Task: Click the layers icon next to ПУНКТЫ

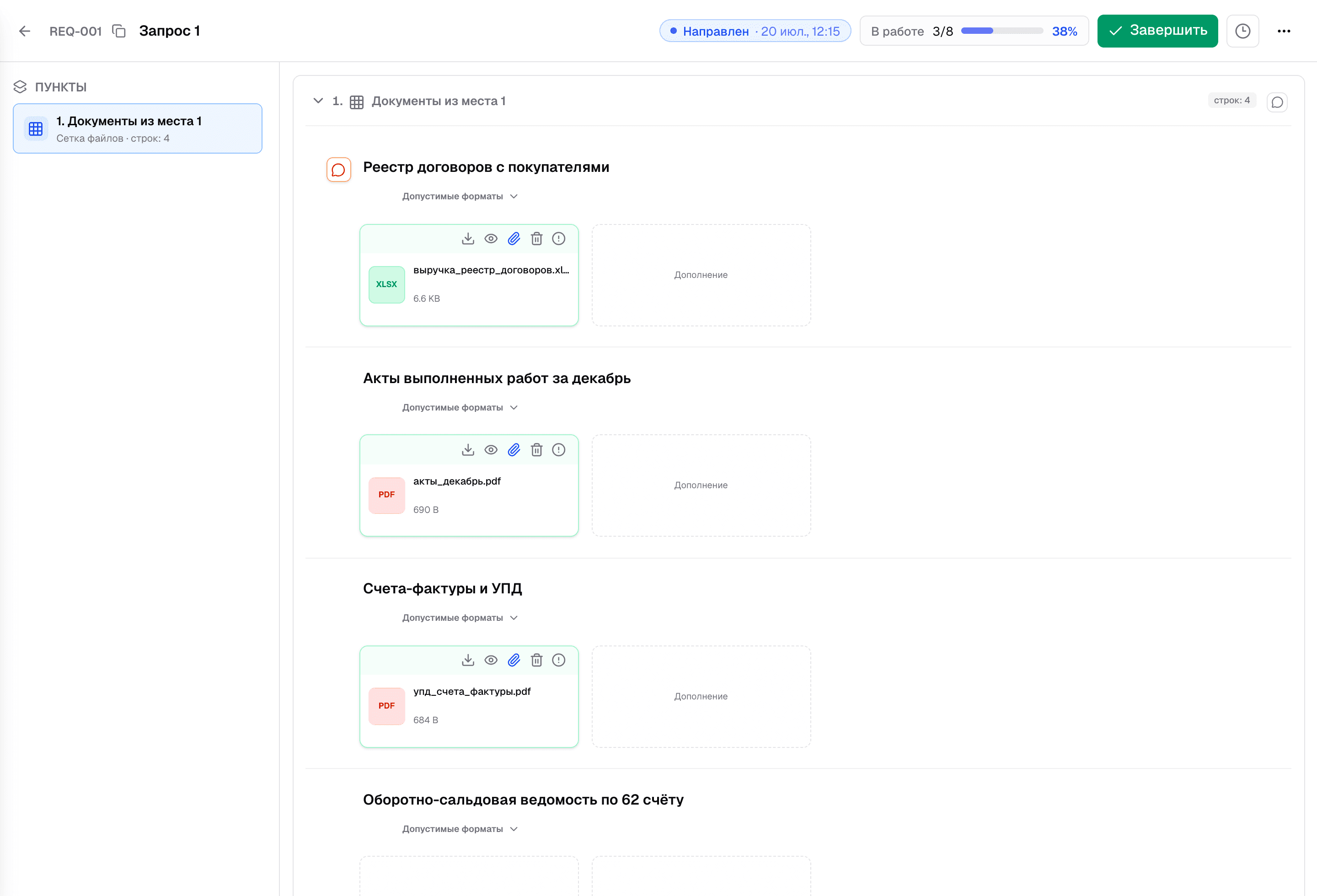Action: 20,87
